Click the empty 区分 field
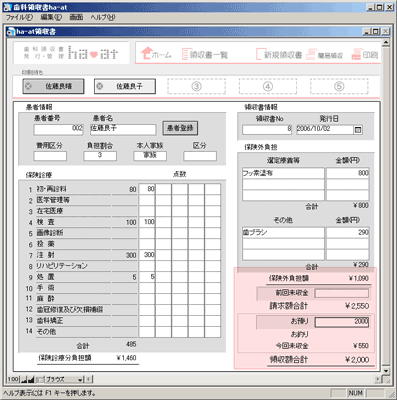This screenshot has height=400, width=397. (200, 156)
